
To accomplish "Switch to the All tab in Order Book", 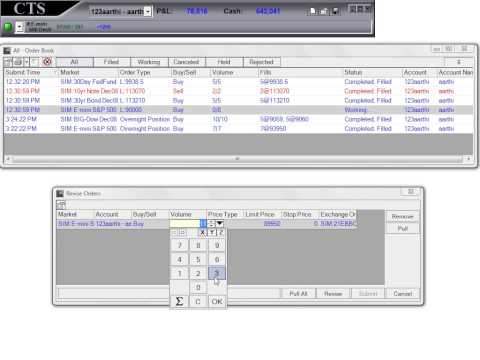I will click(x=74, y=62).
